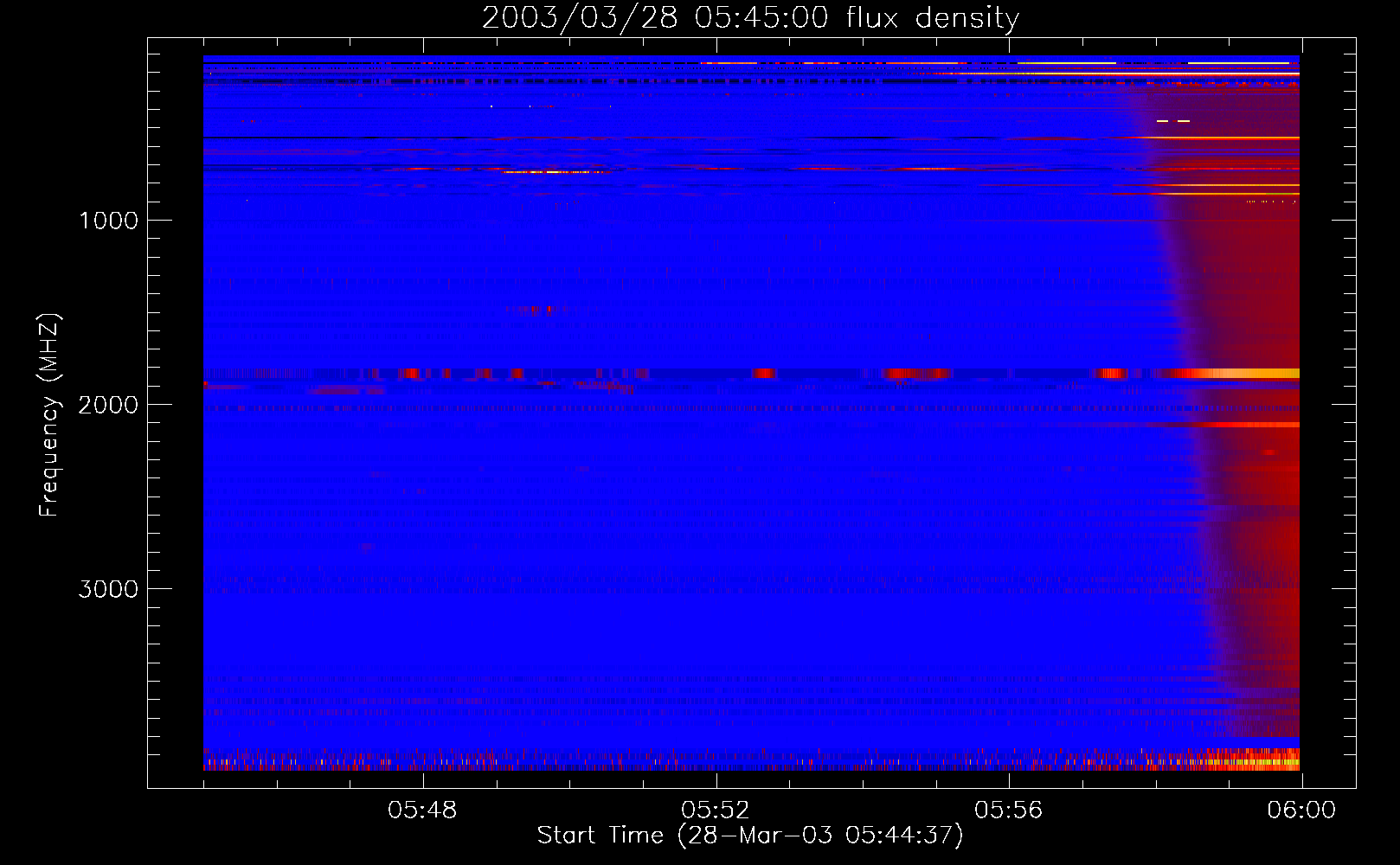Click the plot title "2003/03/28 05:45:00 flux density"
The height and width of the screenshot is (865, 1400).
tap(750, 18)
